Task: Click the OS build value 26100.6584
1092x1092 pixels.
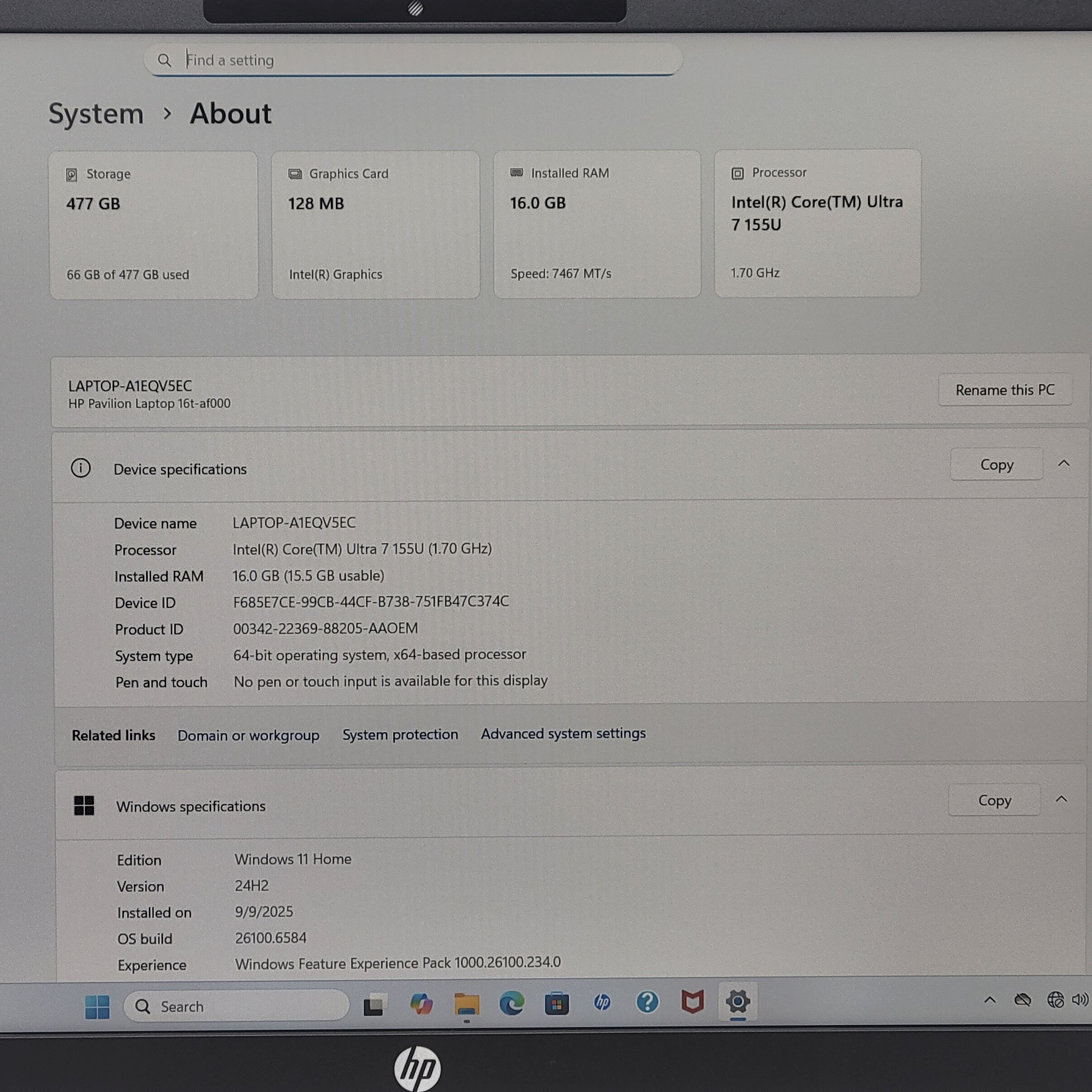Action: 270,938
